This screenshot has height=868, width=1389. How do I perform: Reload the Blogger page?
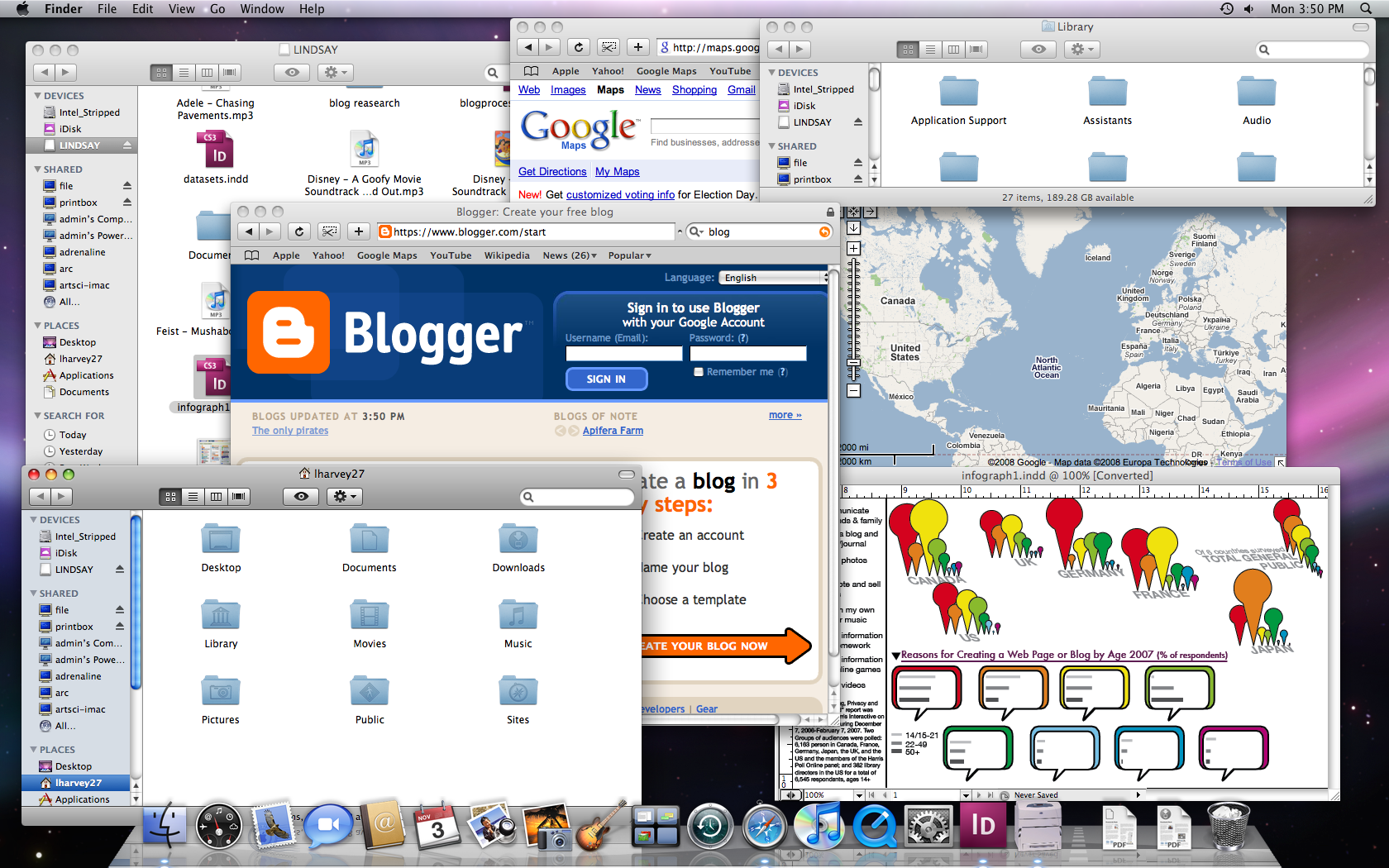(299, 232)
